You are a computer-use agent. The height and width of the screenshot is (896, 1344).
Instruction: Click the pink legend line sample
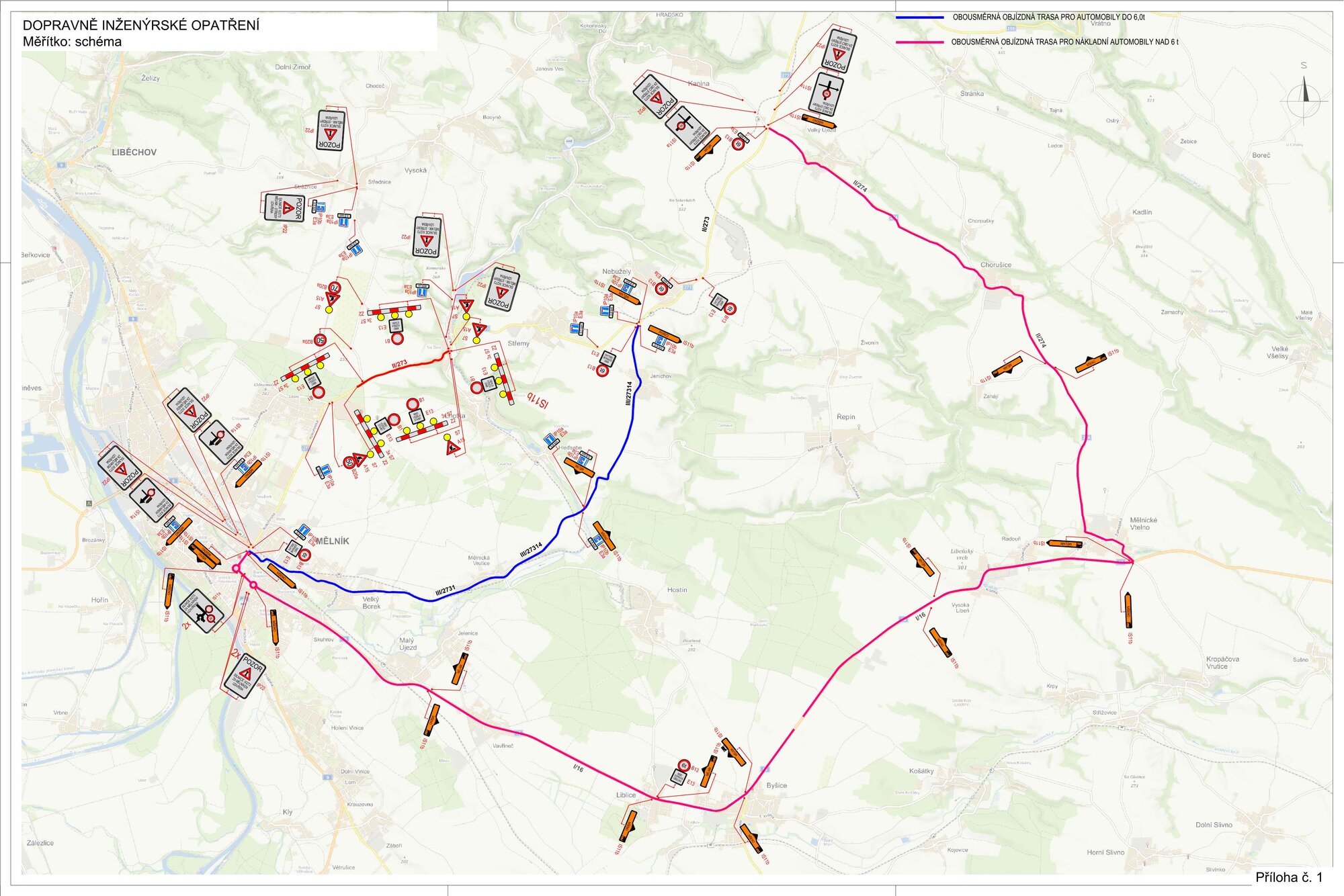pos(920,42)
